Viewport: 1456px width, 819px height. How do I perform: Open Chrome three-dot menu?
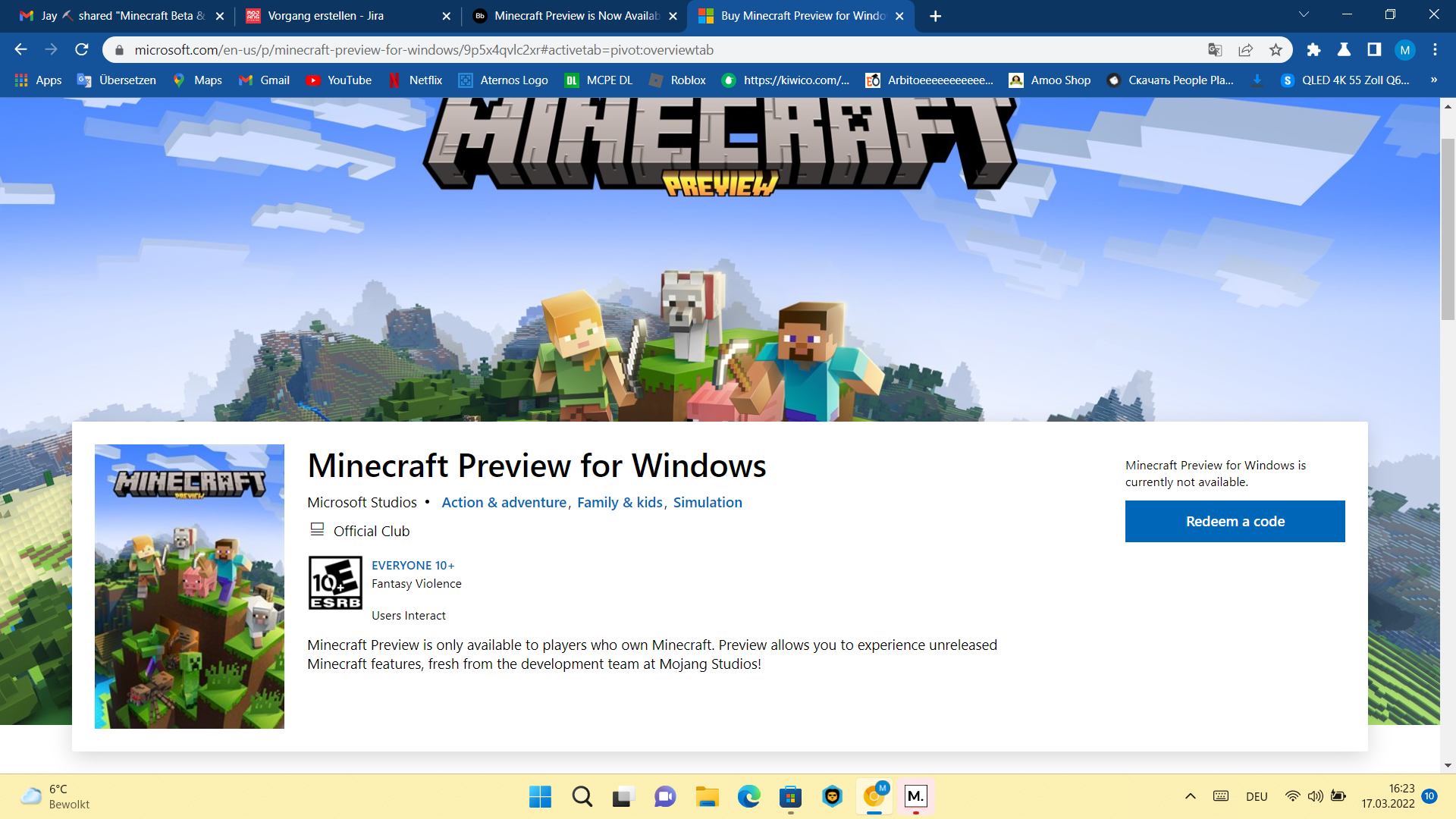tap(1435, 50)
